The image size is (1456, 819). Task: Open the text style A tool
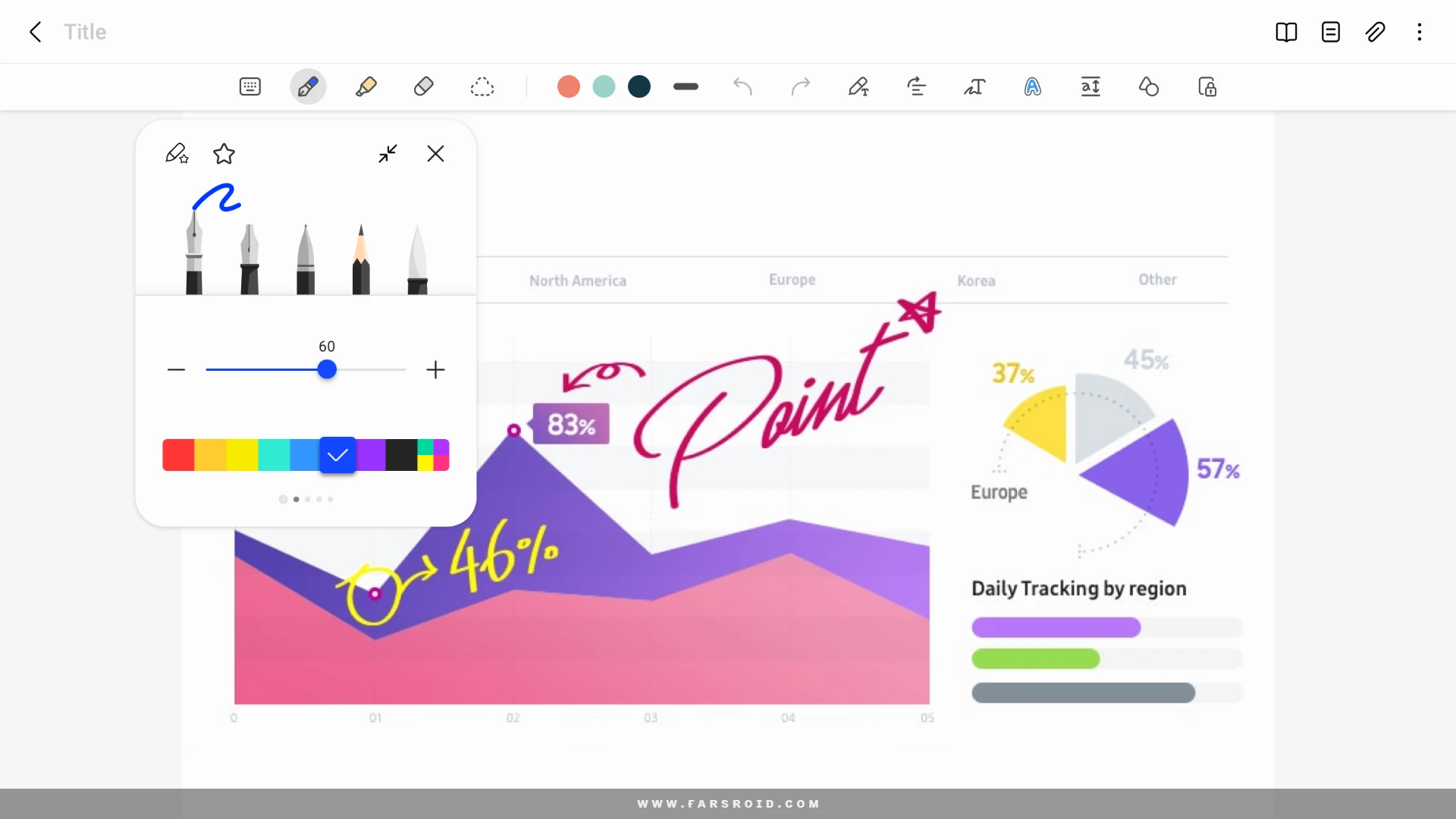pyautogui.click(x=1033, y=86)
